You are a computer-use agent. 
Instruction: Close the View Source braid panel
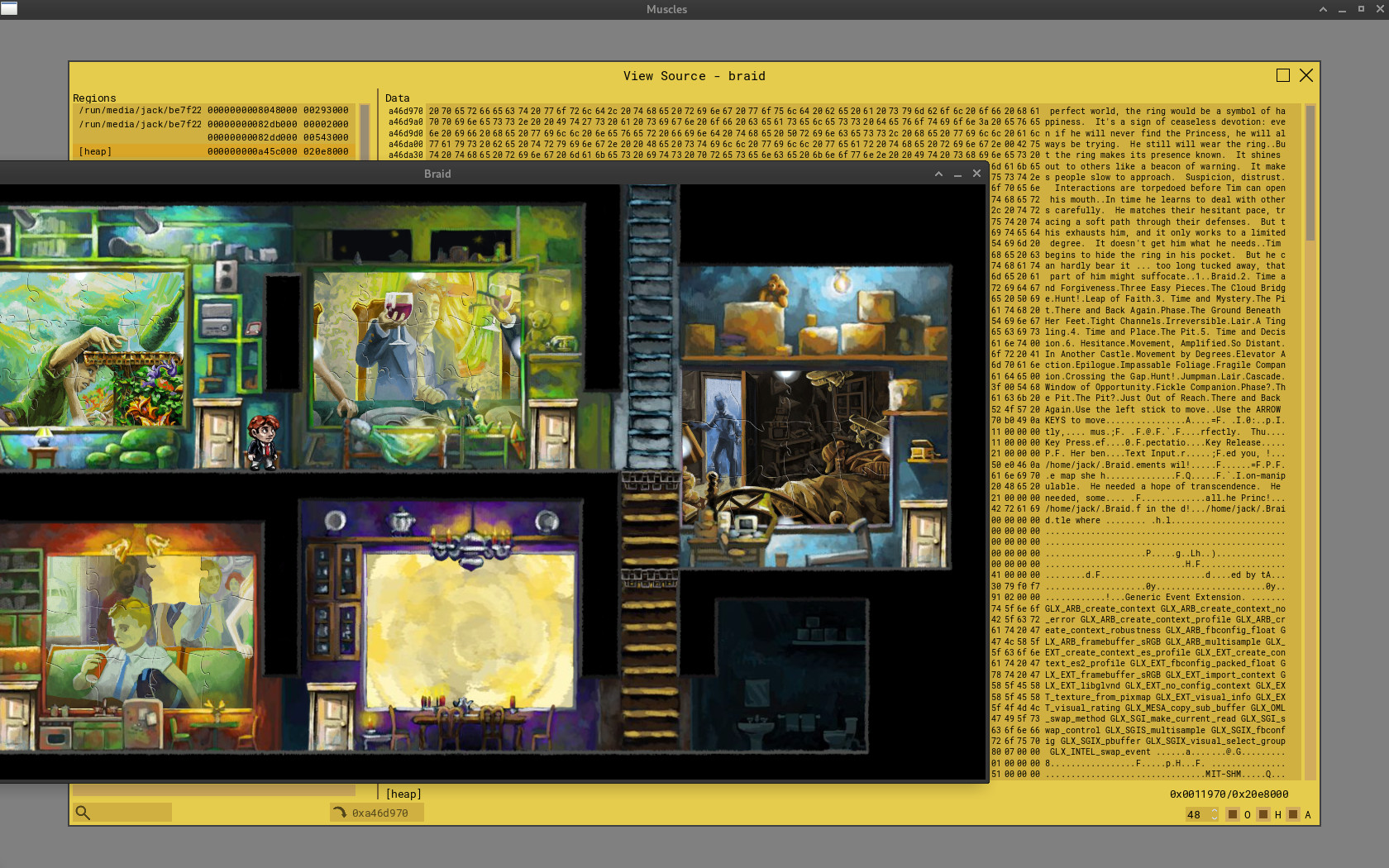1306,75
